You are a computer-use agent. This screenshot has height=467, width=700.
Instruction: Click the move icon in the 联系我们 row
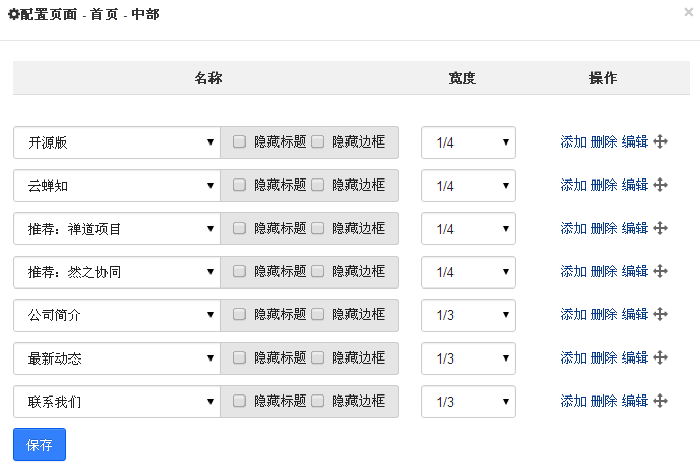coord(660,401)
